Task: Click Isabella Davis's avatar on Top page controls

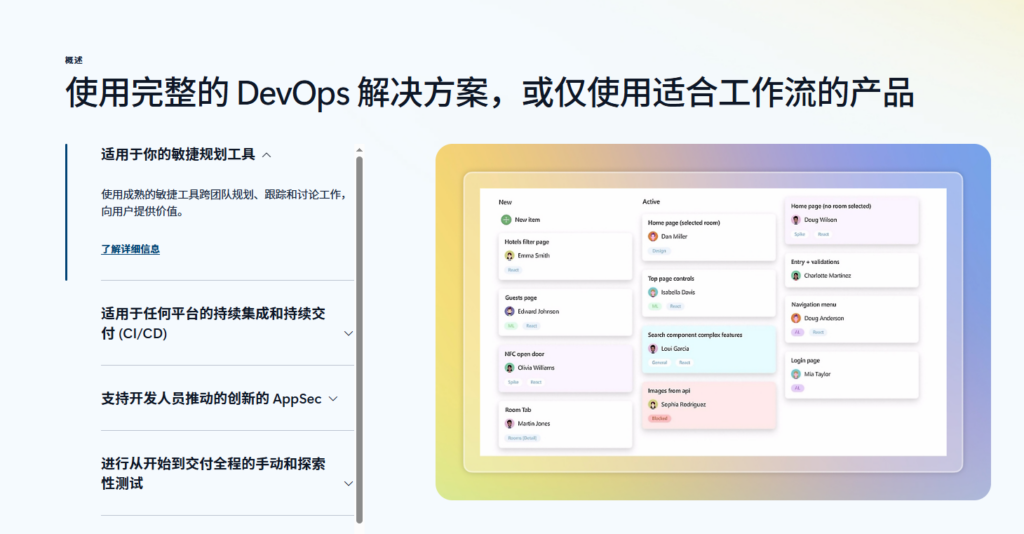Action: [x=652, y=293]
